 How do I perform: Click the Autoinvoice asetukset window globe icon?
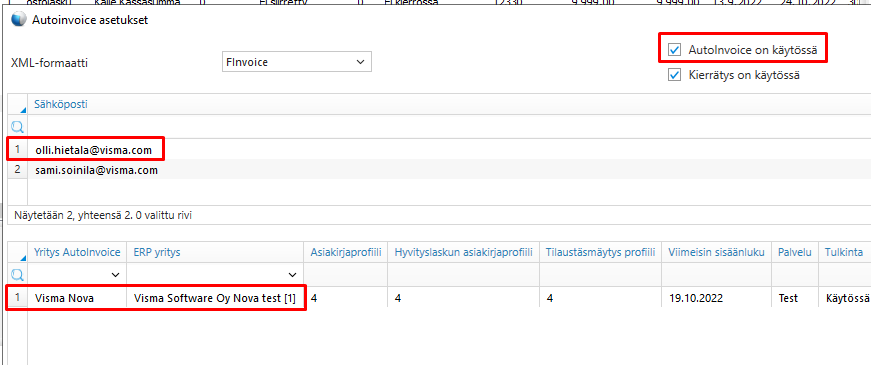click(x=18, y=20)
